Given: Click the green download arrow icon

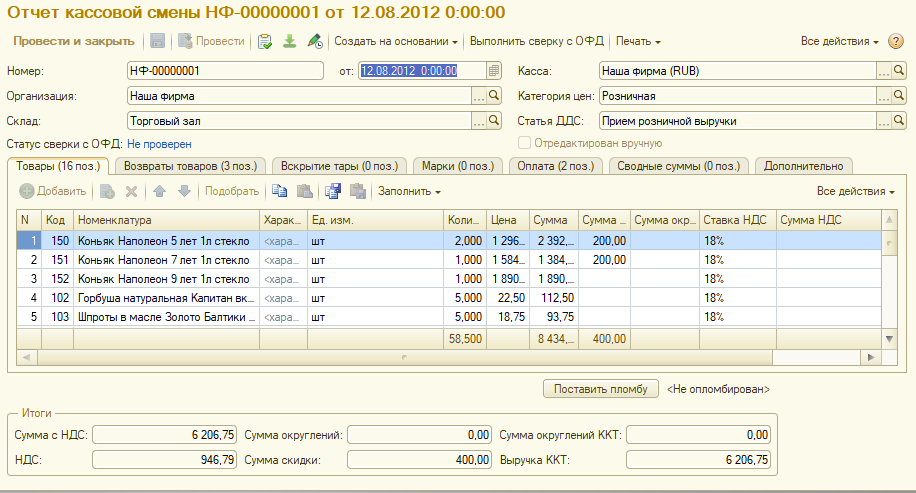Looking at the screenshot, I should [290, 41].
